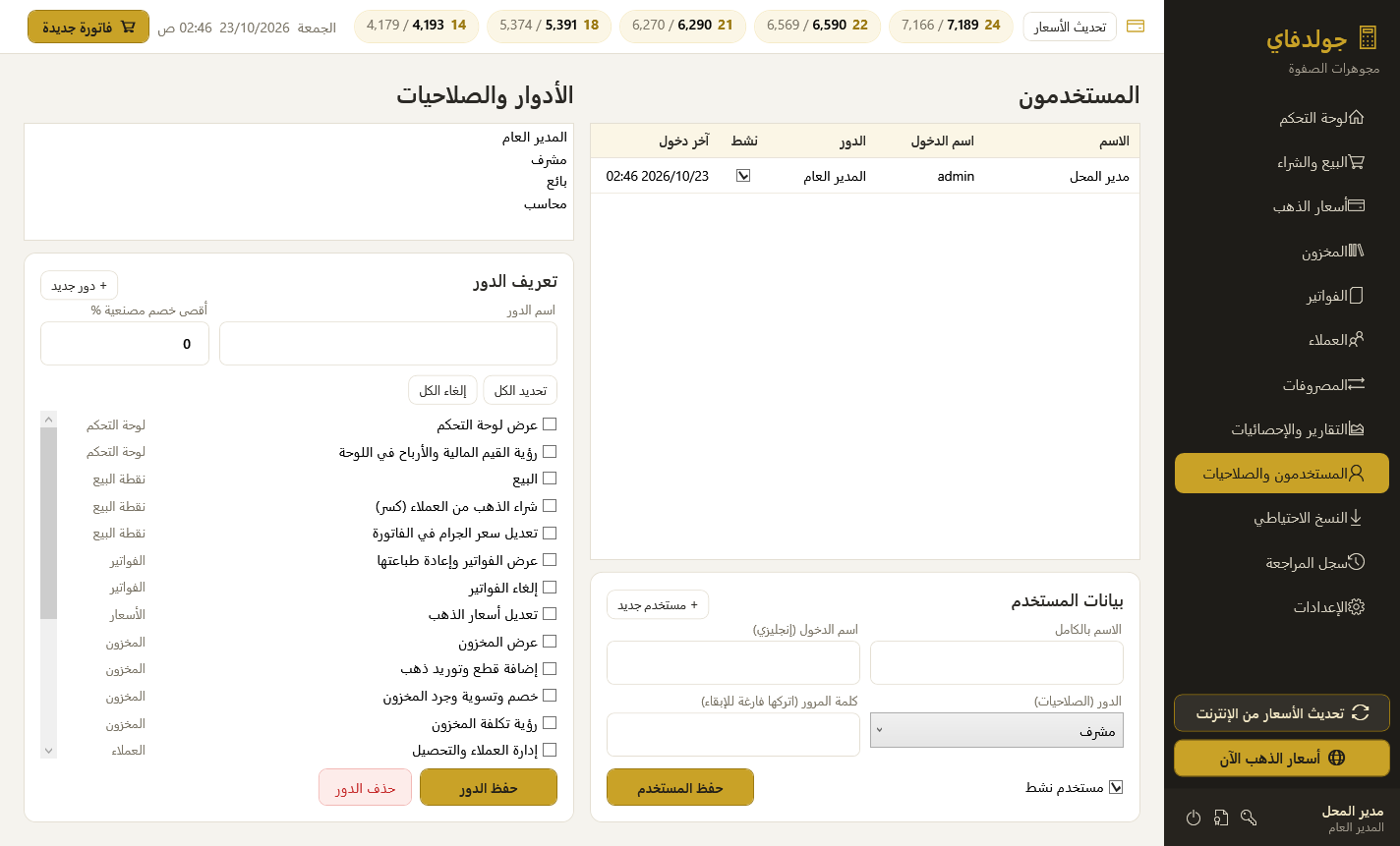Viewport: 1400px width, 846px height.
Task: Open البيع والشراء cart item in sidebar
Action: point(1282,162)
